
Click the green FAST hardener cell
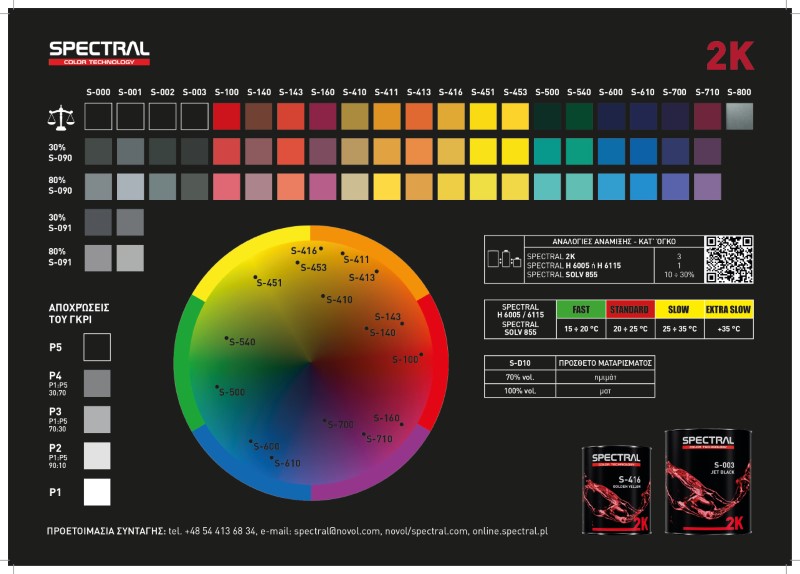click(x=581, y=310)
